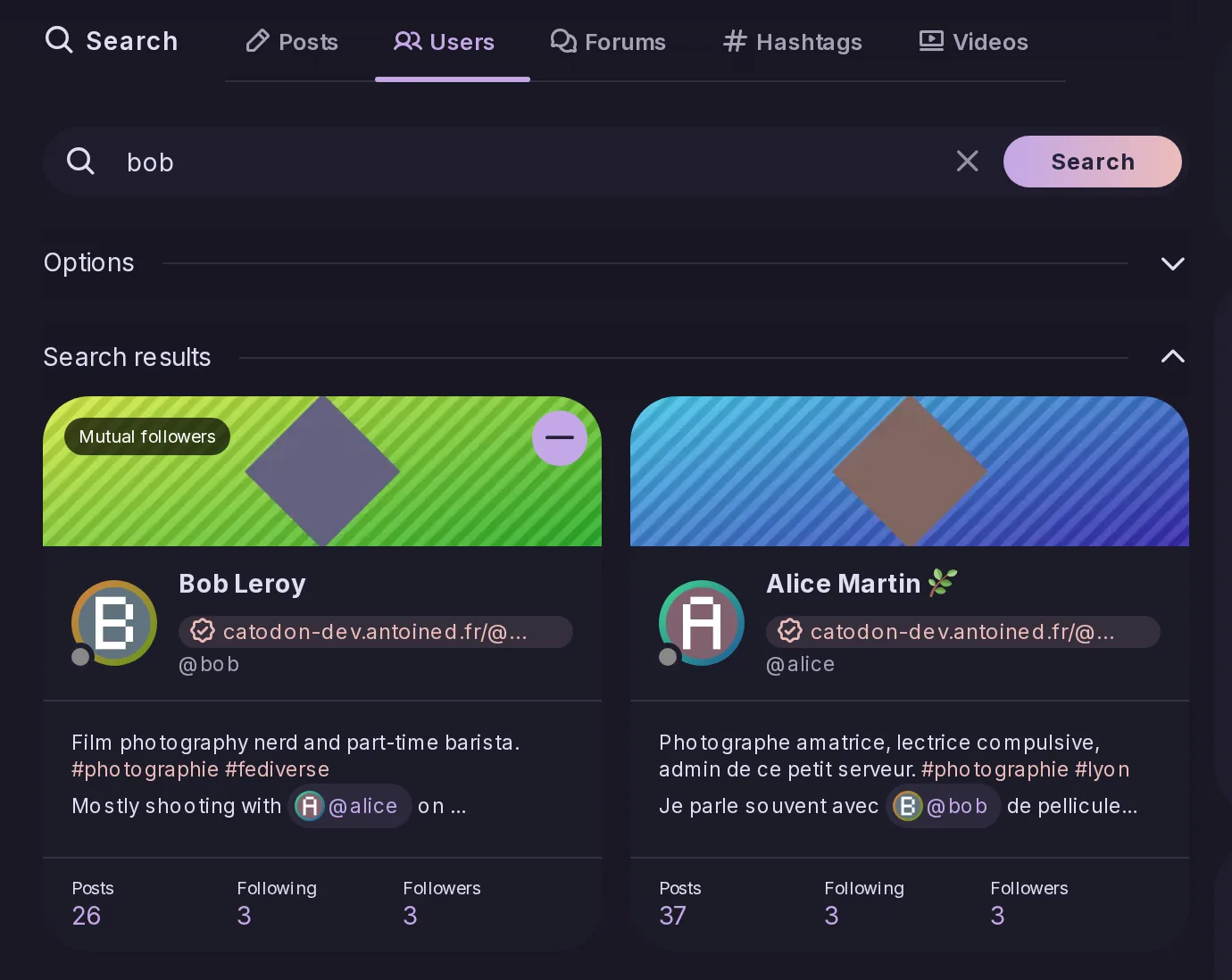Expand the Options section
This screenshot has width=1232, height=980.
coord(1172,263)
